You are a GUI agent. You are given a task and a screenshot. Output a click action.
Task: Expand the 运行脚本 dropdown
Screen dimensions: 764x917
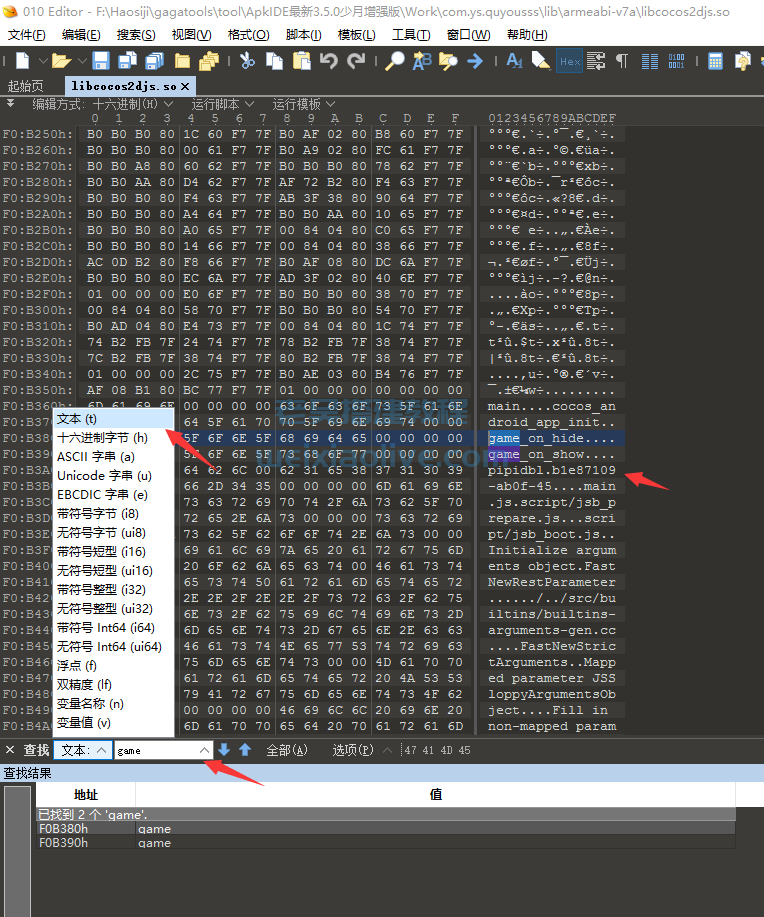click(222, 104)
